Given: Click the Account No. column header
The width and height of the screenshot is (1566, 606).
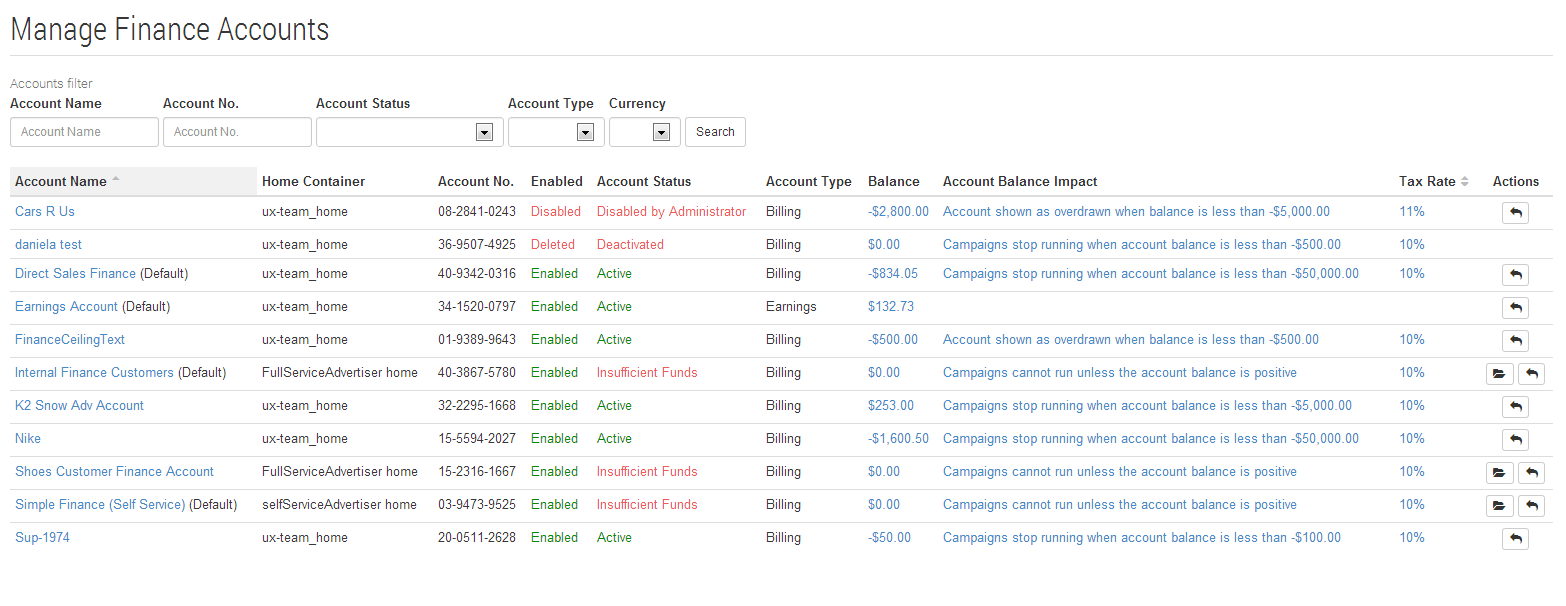Looking at the screenshot, I should coord(476,182).
